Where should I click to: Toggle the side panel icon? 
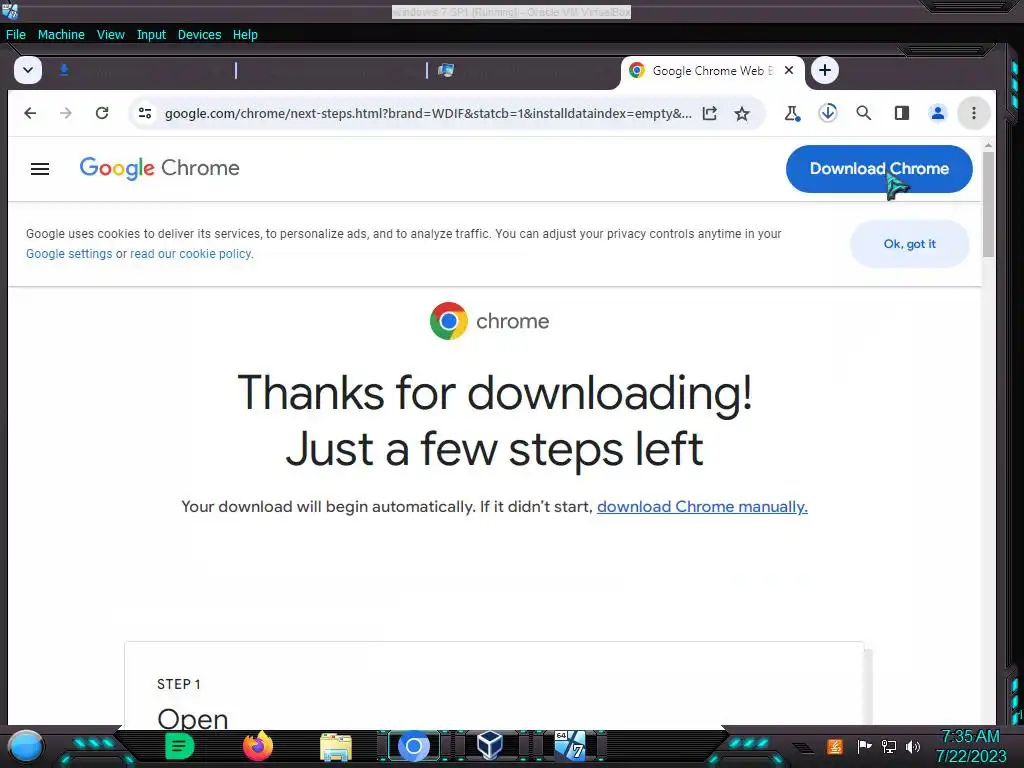pos(902,113)
